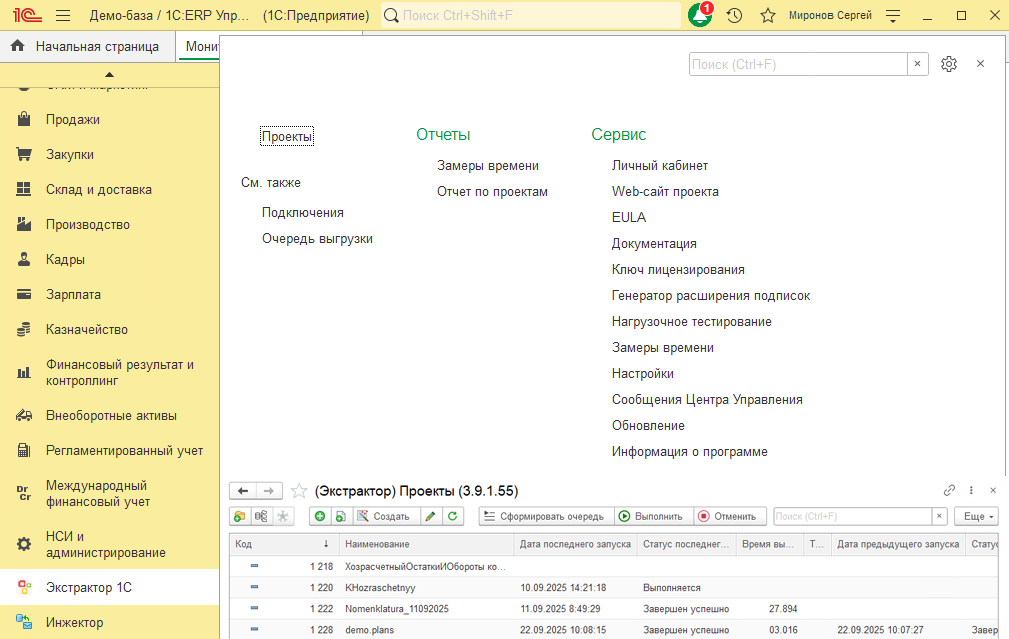
Task: Add Projects form to favorites star
Action: coord(299,491)
